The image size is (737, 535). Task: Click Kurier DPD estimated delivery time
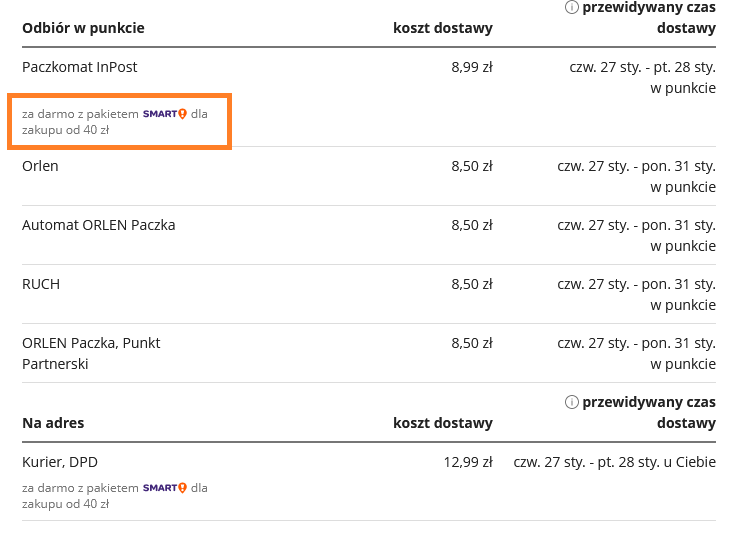(614, 462)
